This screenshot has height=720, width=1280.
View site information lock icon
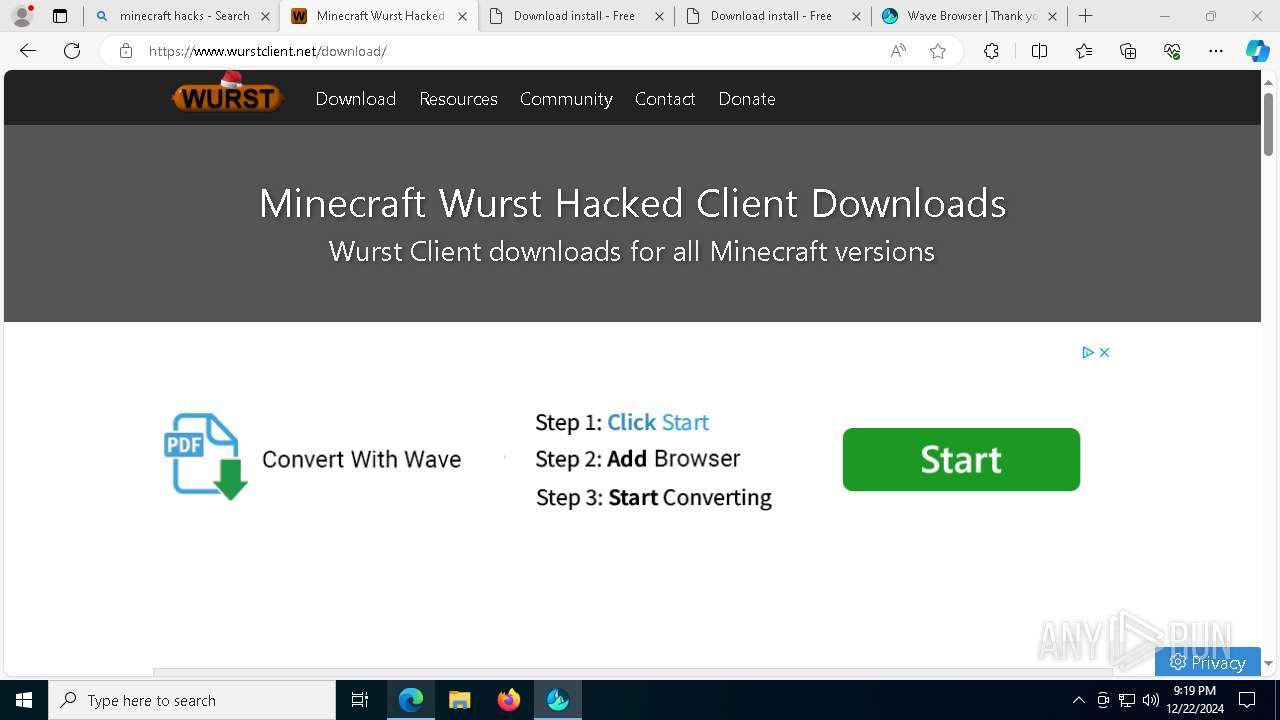[x=126, y=51]
